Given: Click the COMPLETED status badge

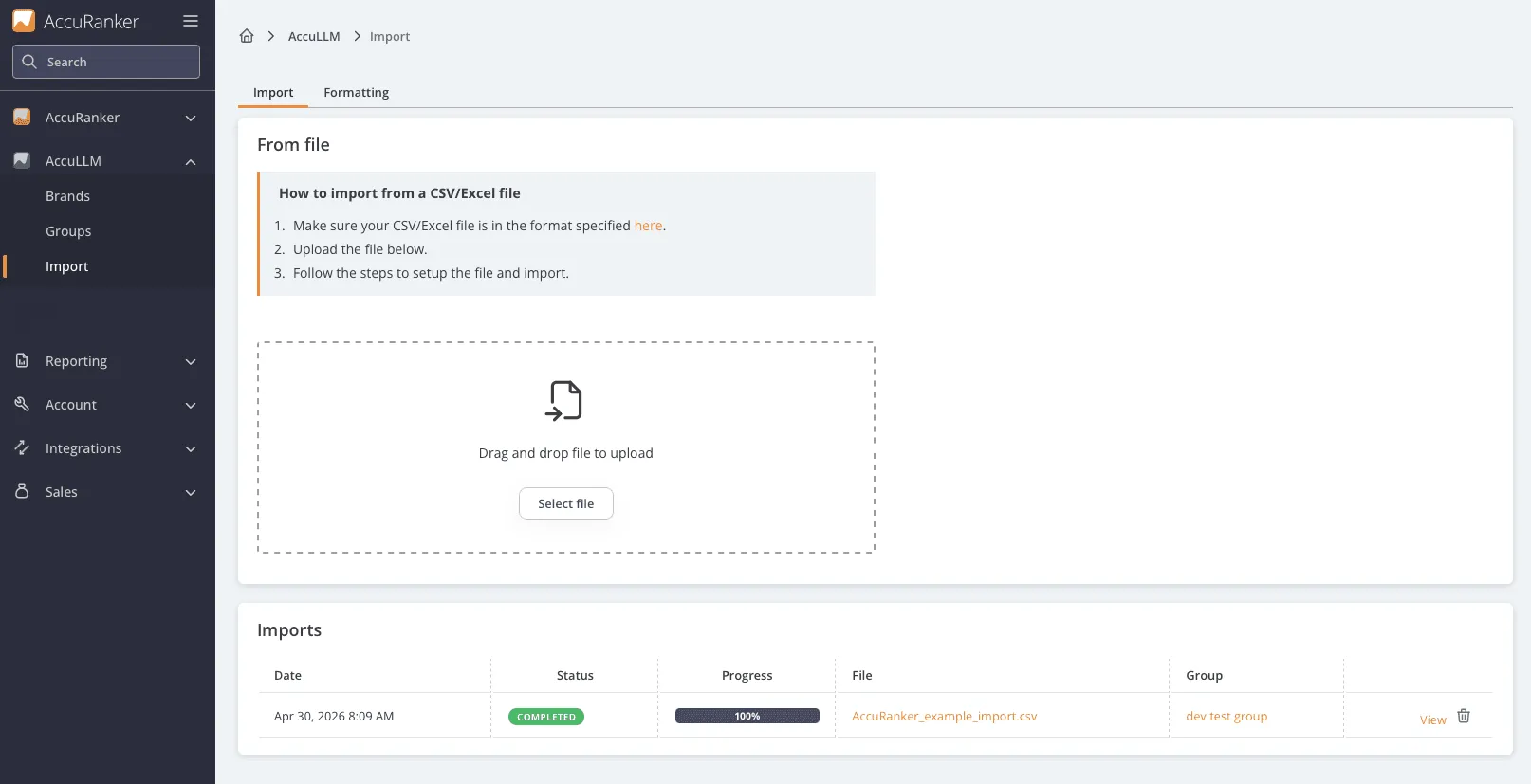Looking at the screenshot, I should 546,717.
